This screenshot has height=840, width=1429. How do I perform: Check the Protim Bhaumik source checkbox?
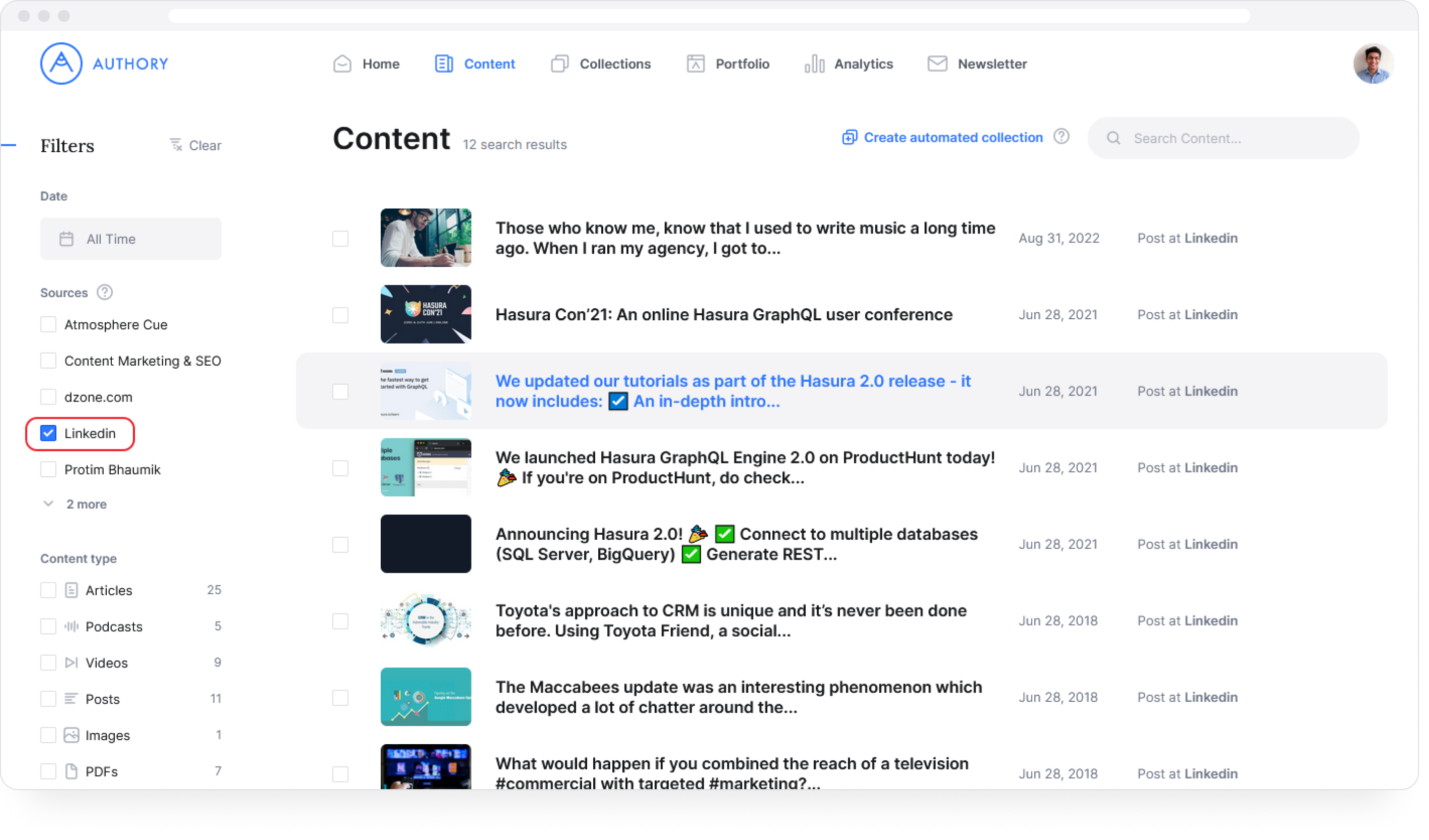(48, 470)
